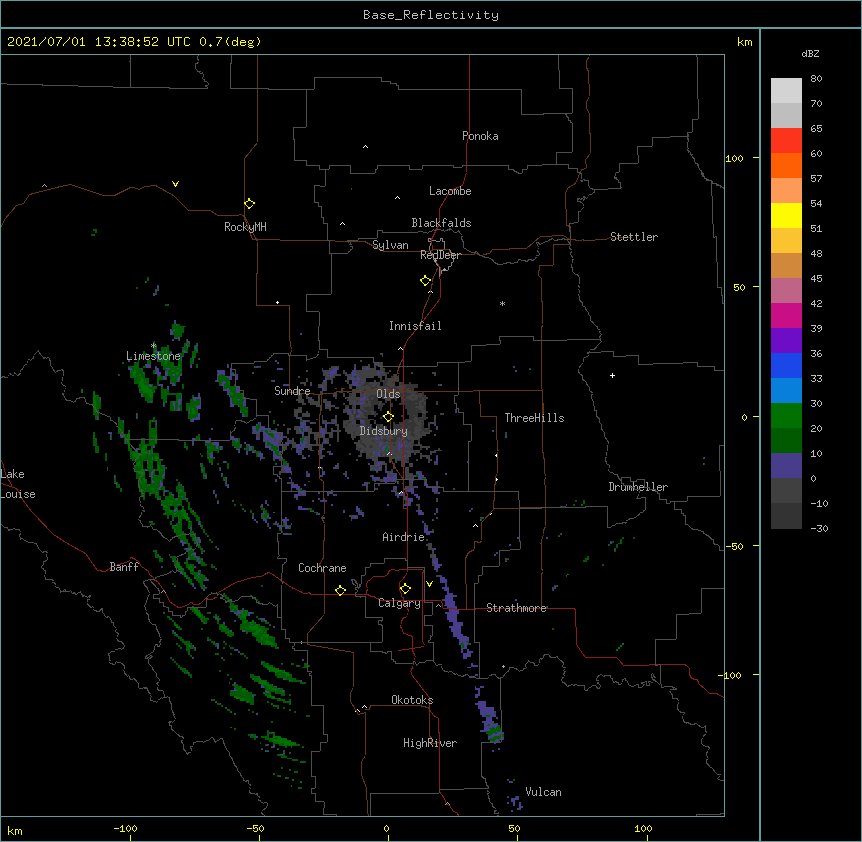Click the dBZ legend heading
862x842 pixels.
tap(810, 53)
